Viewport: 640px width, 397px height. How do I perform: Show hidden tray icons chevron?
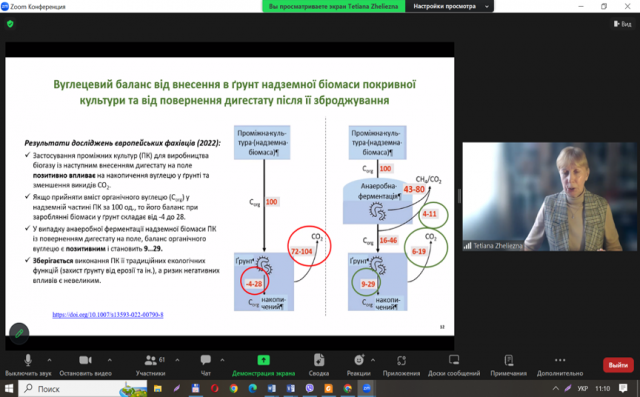point(555,388)
